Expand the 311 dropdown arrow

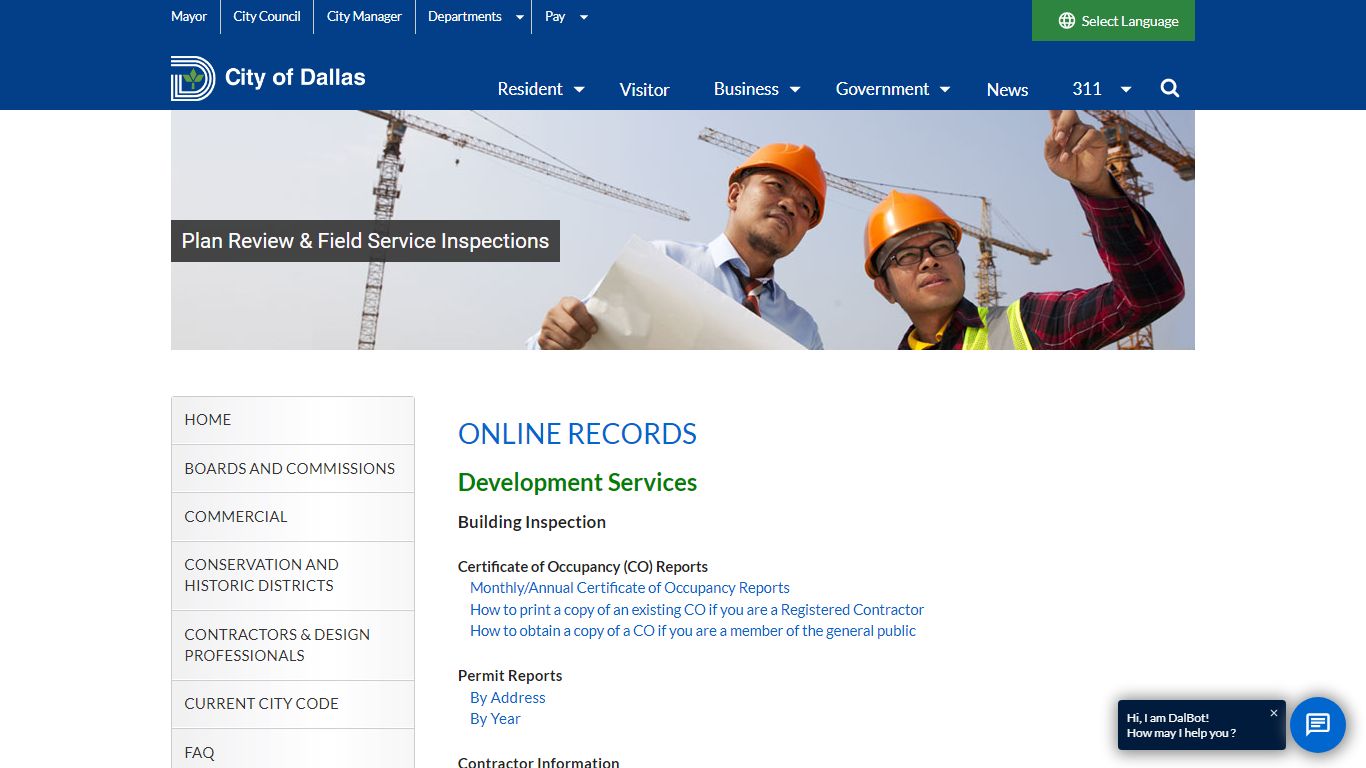pyautogui.click(x=1126, y=90)
